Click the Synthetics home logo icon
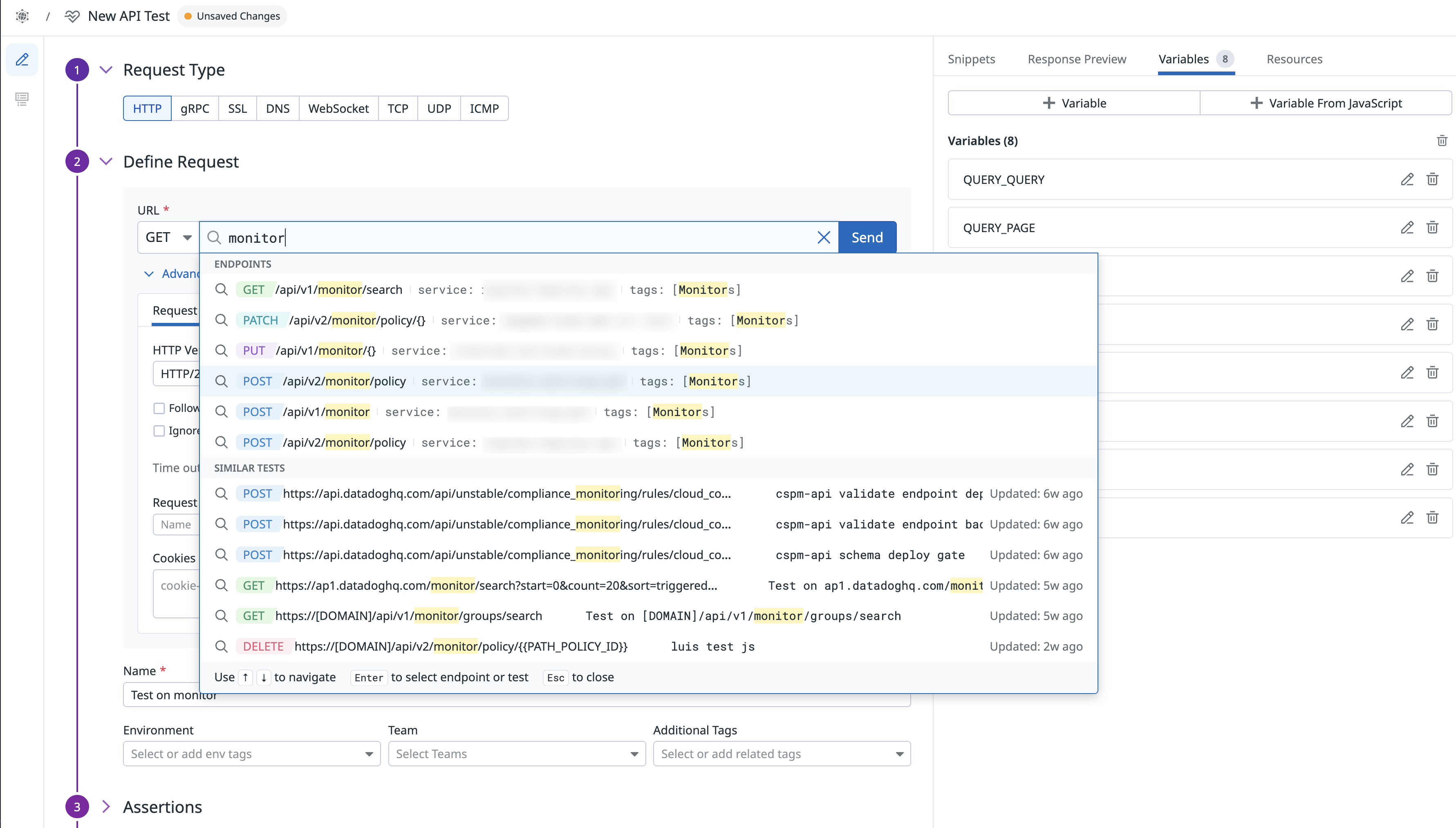Screen dimensions: 1456x828 coord(22,16)
